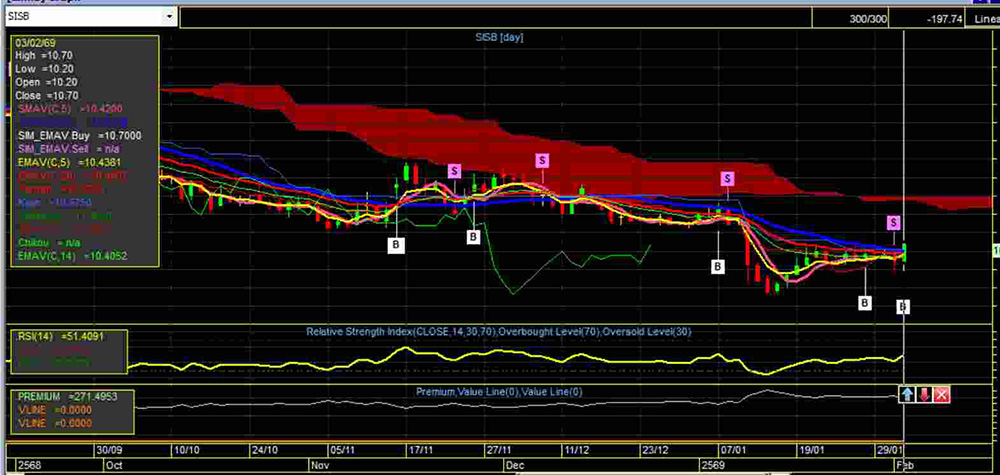Select the SIM_EMAV.Buy legend entry
This screenshot has width=1000, height=475.
pyautogui.click(x=66, y=135)
